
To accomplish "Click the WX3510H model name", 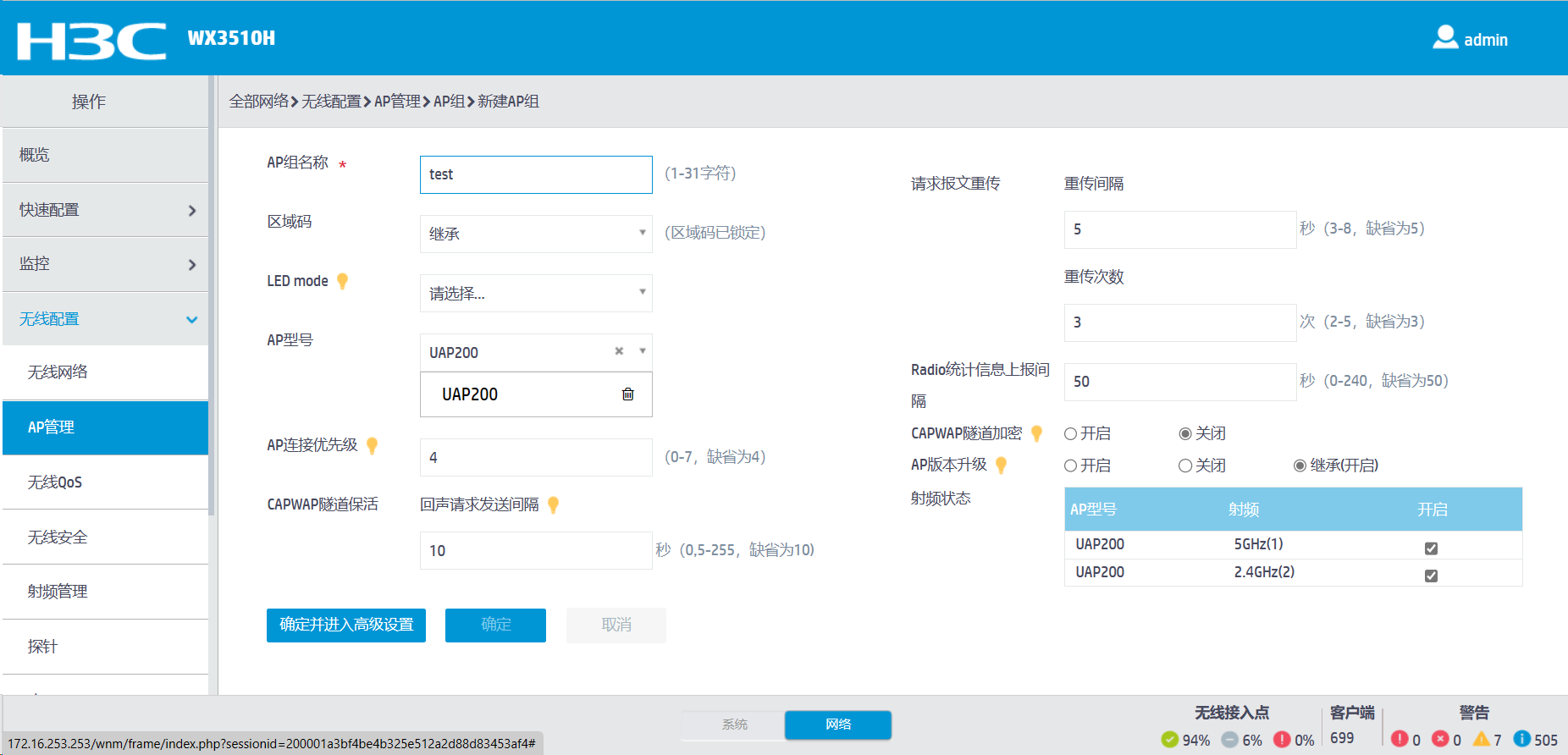I will pos(231,38).
